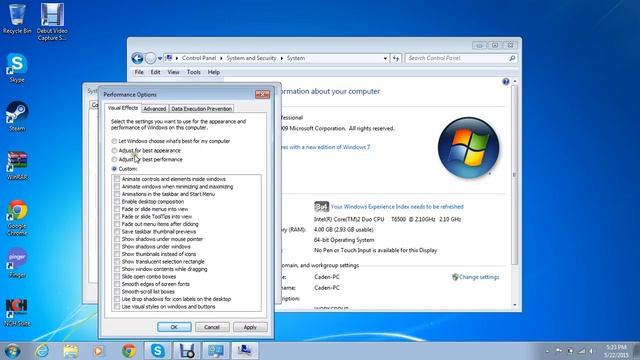Screen dimensions: 640x360
Task: Check Use drop shadows for icon labels
Action: (x=117, y=299)
